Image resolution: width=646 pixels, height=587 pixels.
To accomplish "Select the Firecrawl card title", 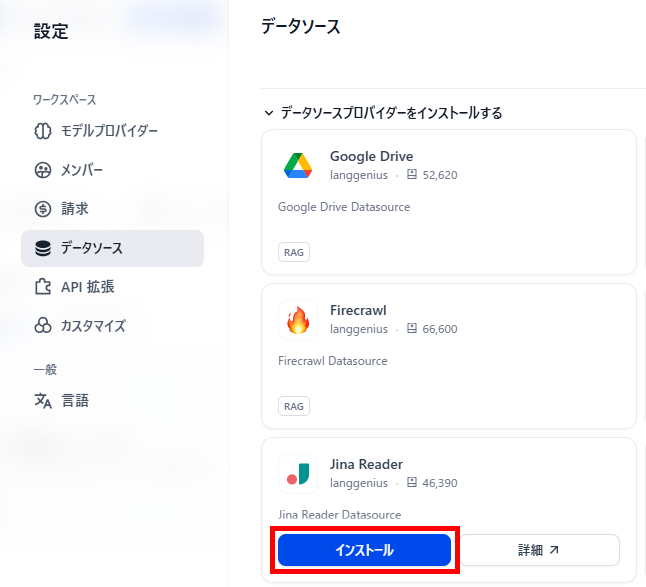I will tap(358, 310).
